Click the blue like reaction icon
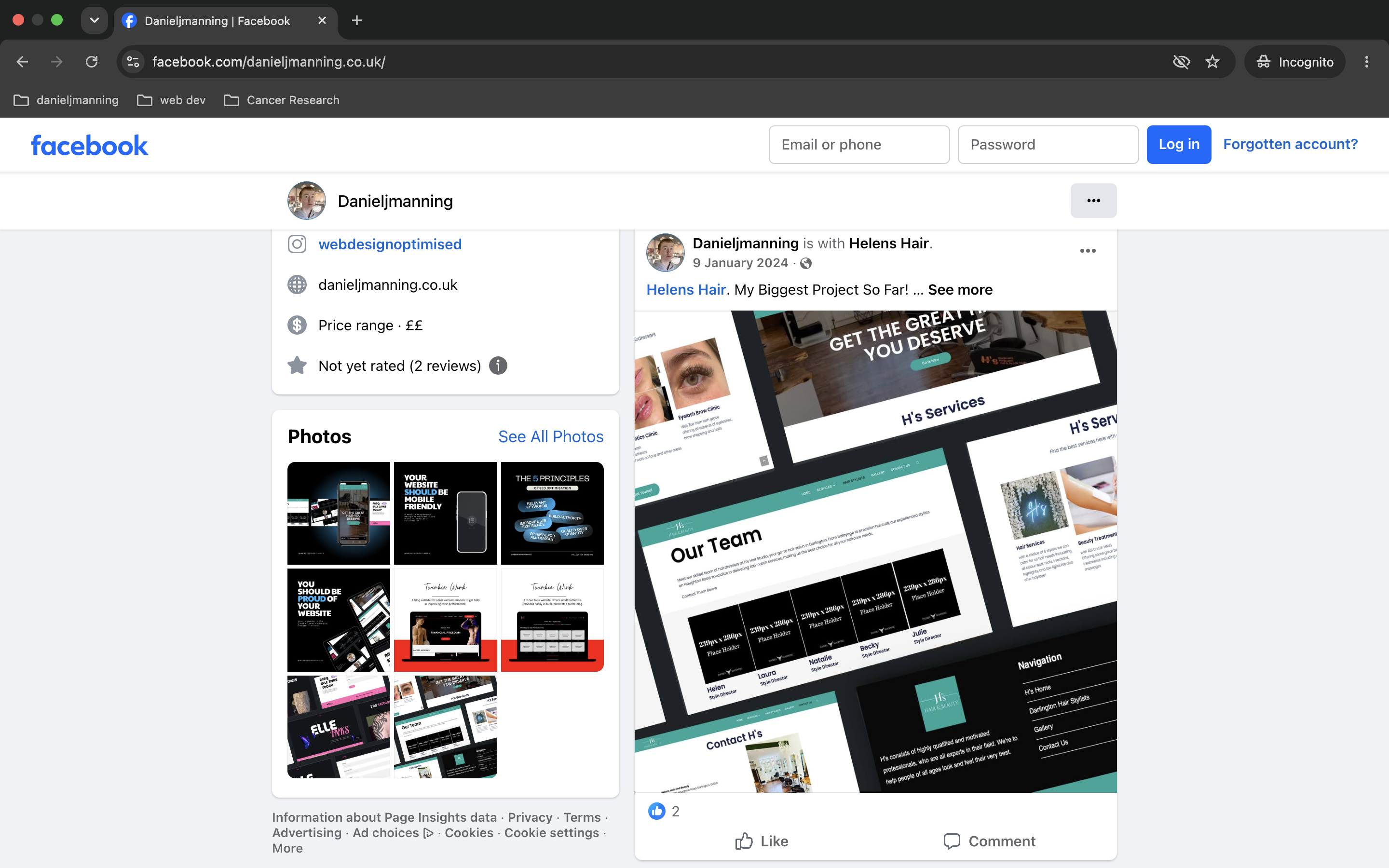 [x=656, y=811]
